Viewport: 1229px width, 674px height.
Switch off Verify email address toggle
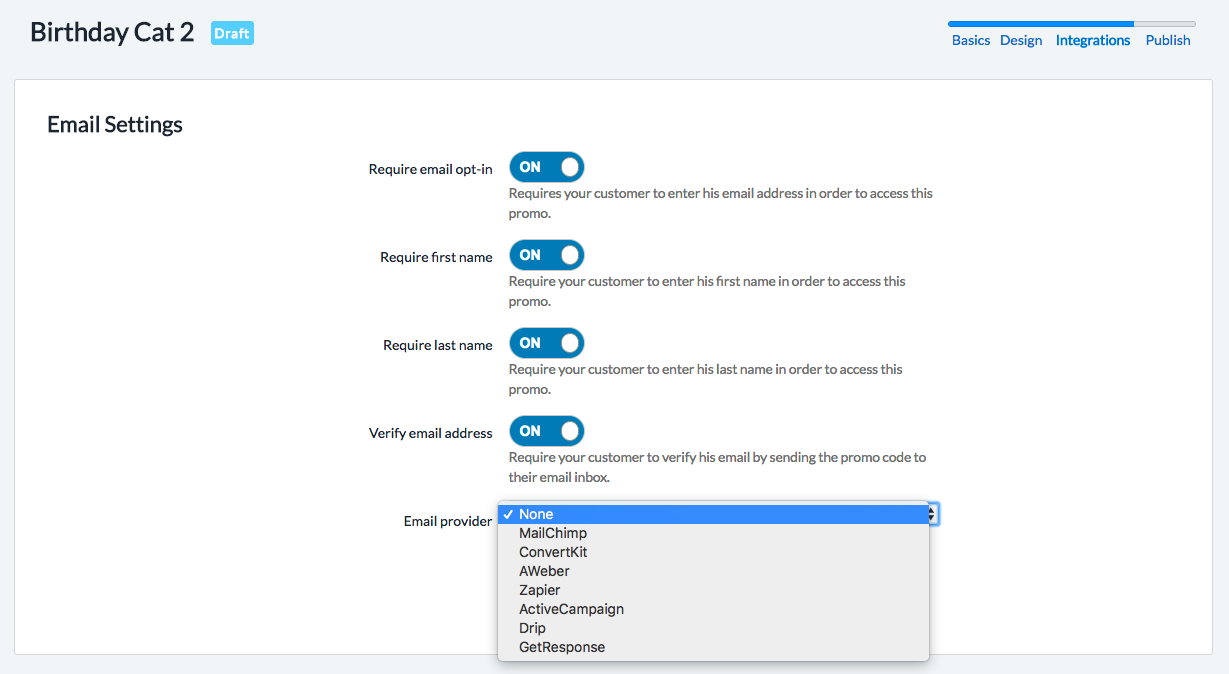(x=546, y=431)
